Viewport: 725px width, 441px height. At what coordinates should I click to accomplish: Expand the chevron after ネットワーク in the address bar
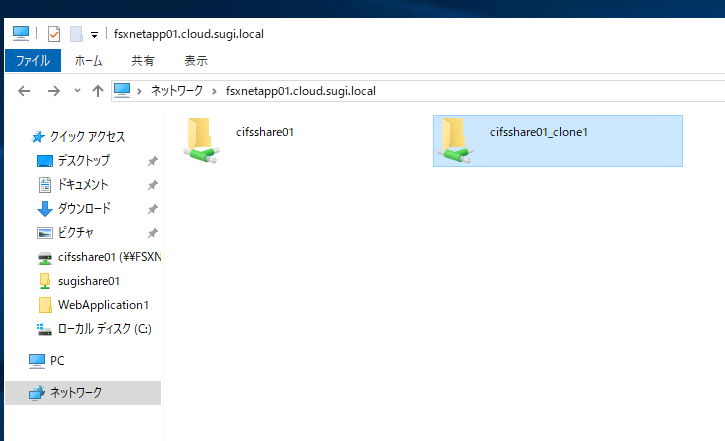coord(214,91)
